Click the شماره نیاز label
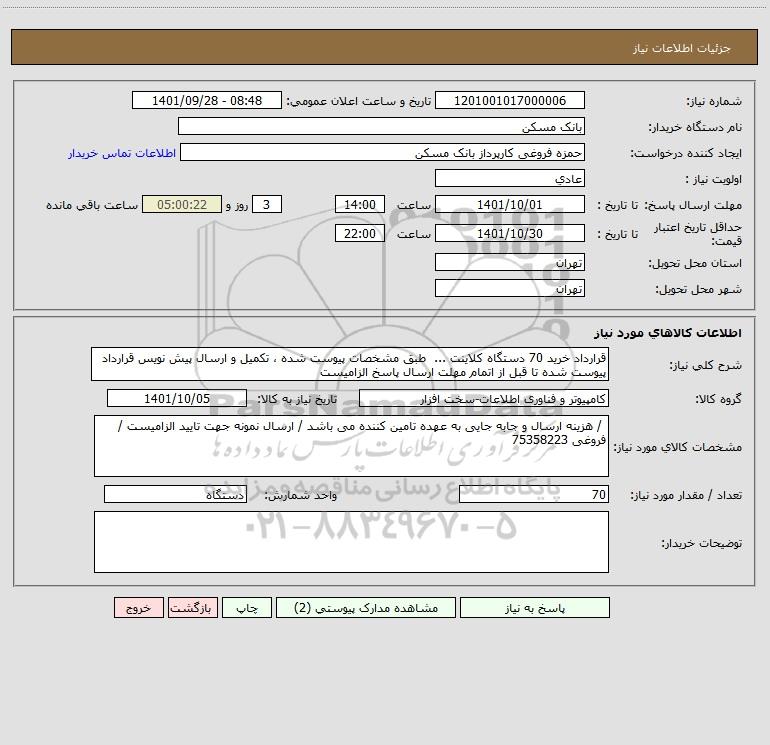 pos(714,101)
